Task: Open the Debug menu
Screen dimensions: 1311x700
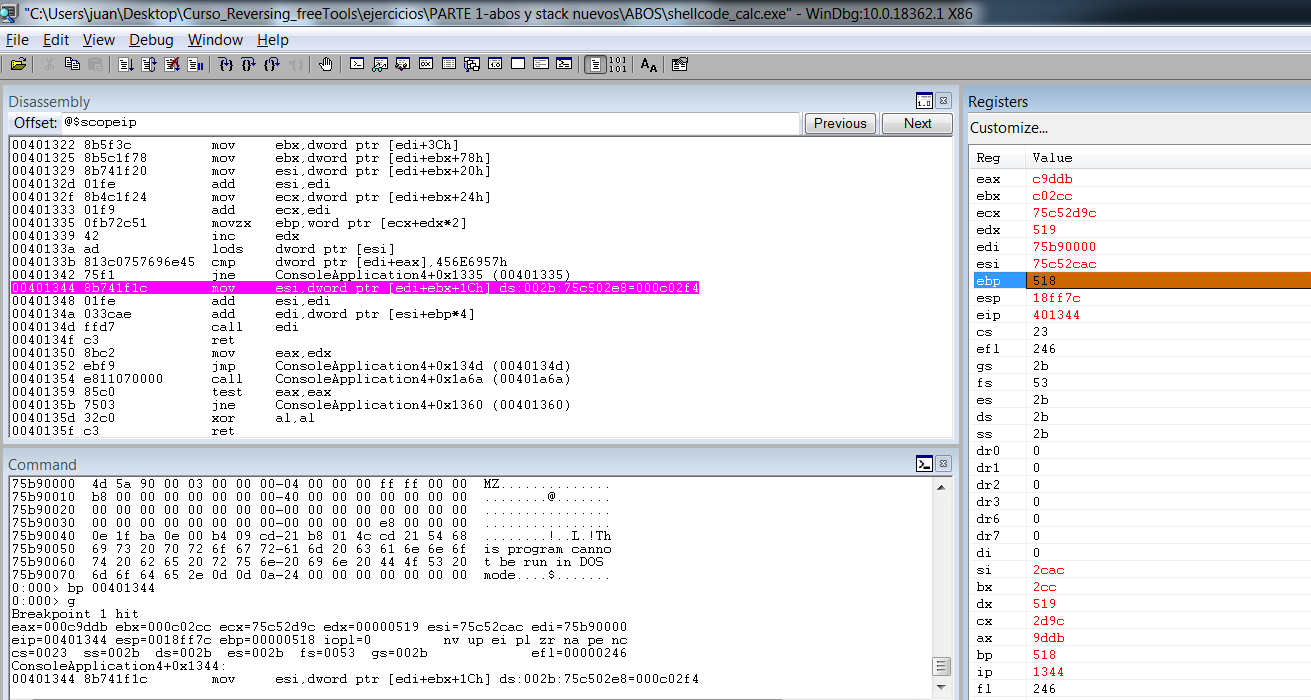Action: (150, 40)
